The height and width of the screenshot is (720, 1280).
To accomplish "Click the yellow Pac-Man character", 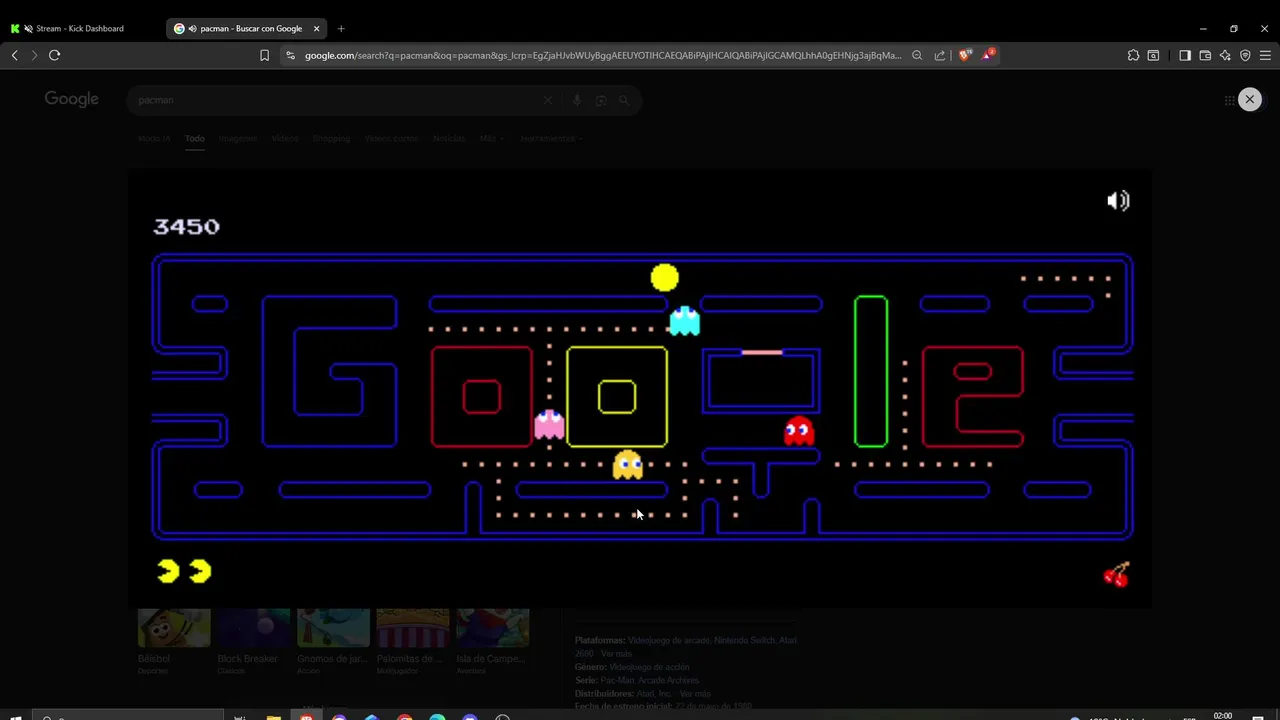I will pyautogui.click(x=664, y=277).
